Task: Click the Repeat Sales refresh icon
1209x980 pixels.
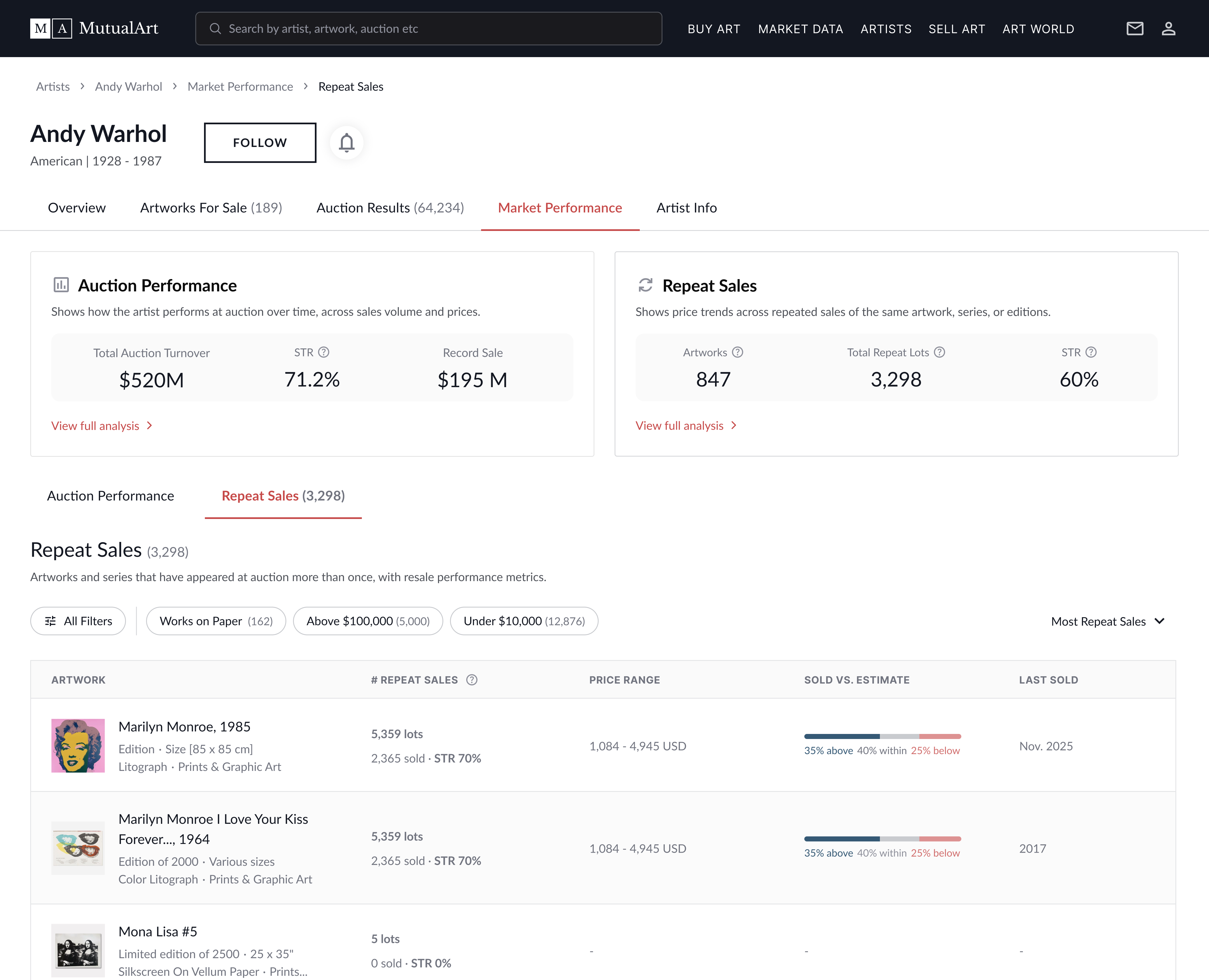Action: 645,285
